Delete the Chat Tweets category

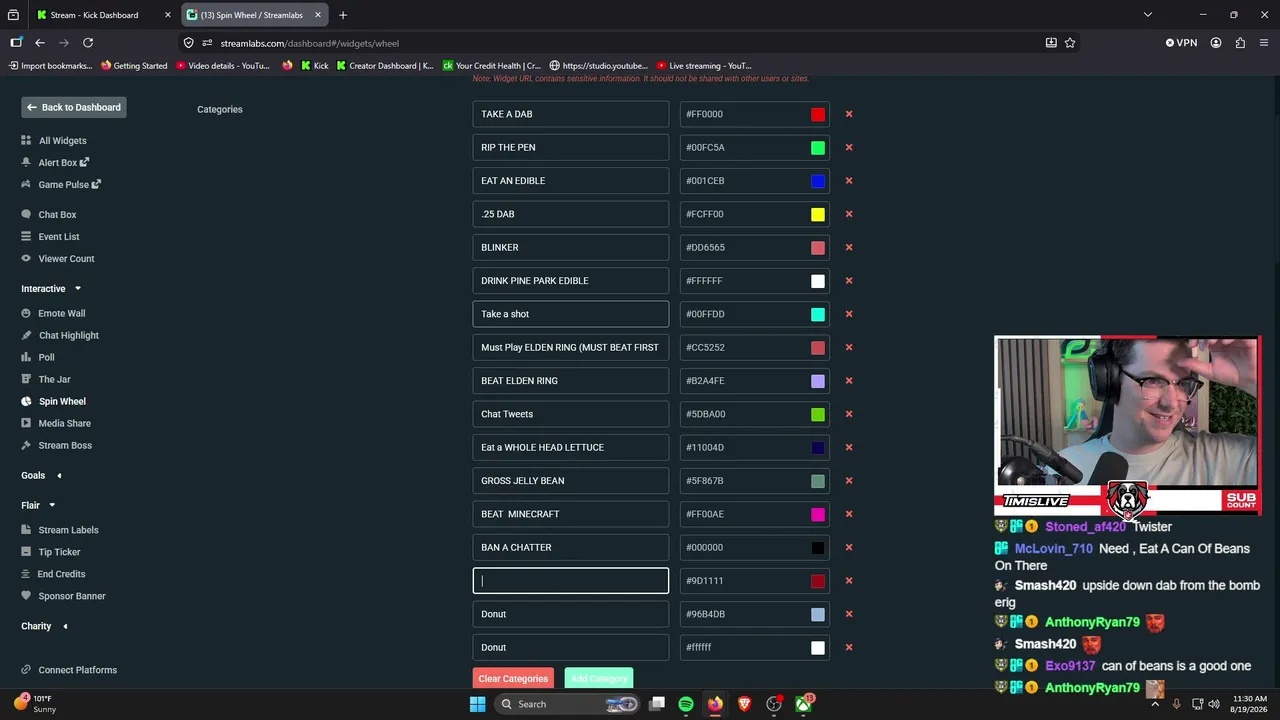click(x=849, y=414)
